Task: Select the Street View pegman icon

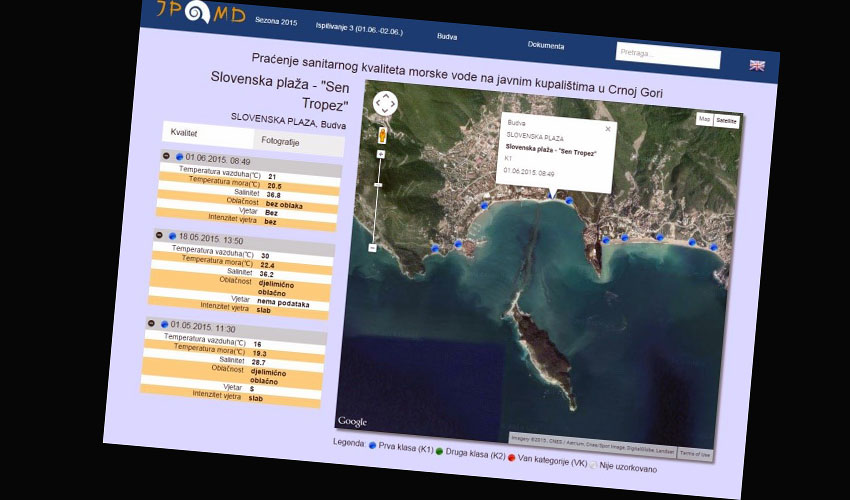Action: click(382, 135)
